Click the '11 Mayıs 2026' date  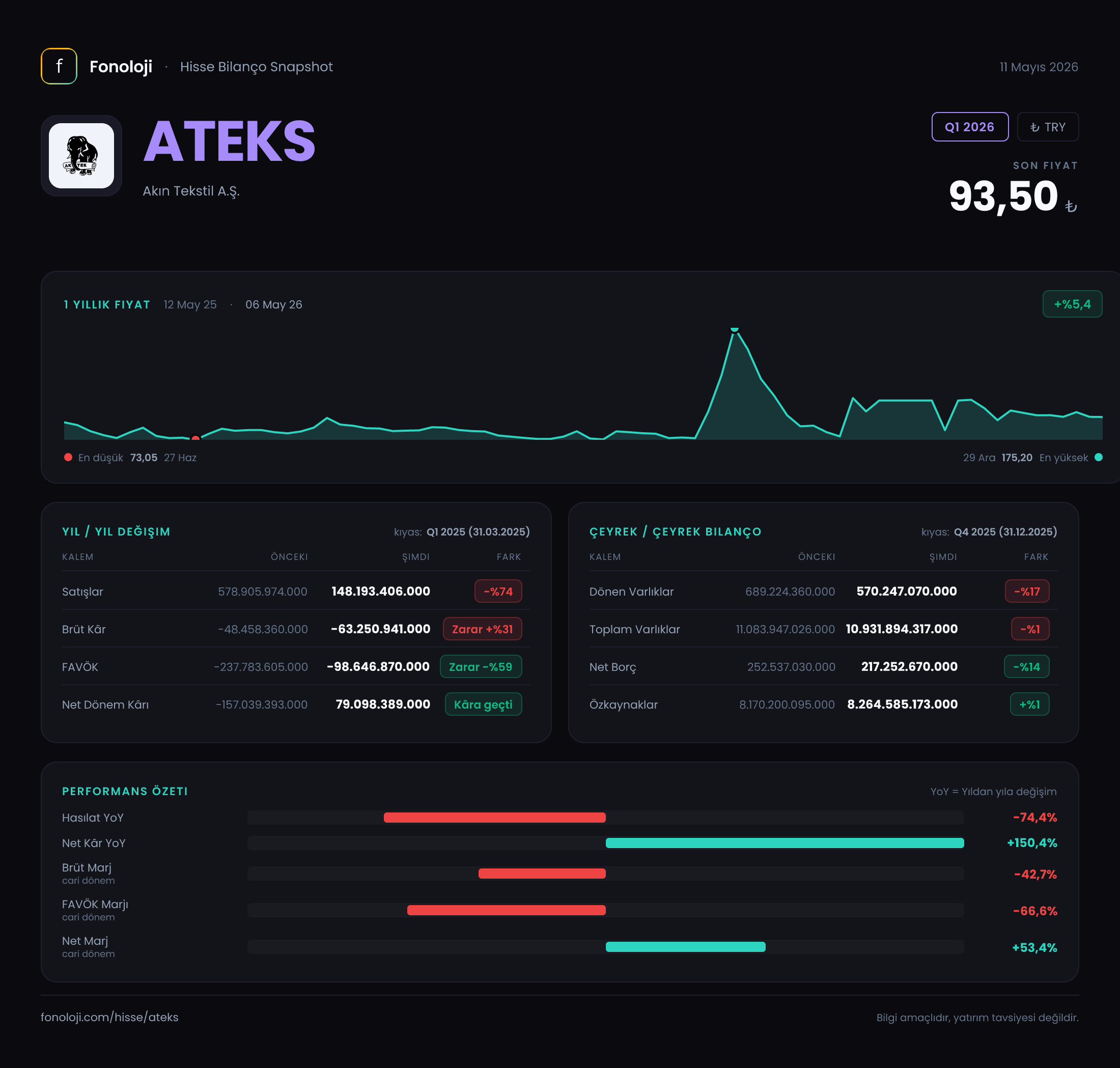coord(1039,67)
